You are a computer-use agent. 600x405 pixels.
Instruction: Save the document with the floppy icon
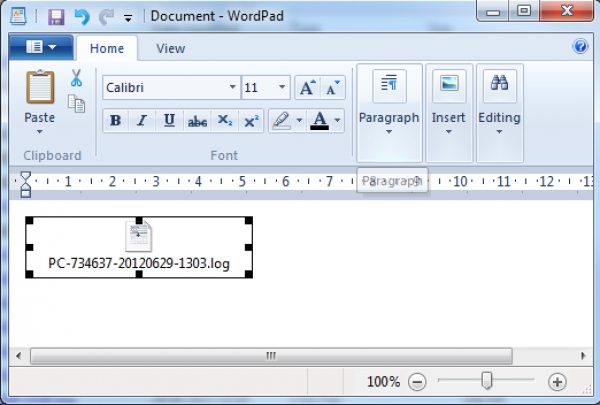tap(56, 17)
